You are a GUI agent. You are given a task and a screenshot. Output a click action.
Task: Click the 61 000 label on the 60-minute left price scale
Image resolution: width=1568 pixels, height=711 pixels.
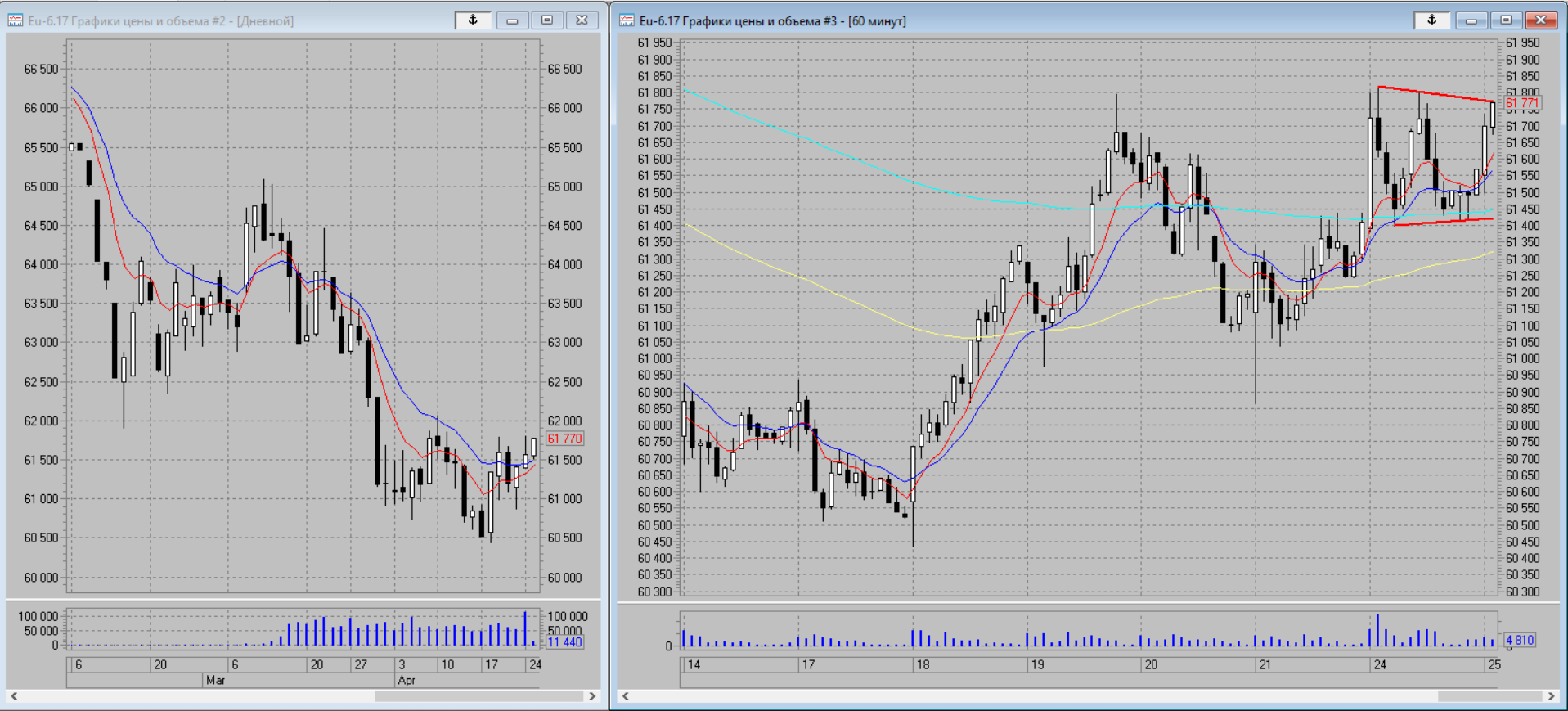click(x=654, y=358)
